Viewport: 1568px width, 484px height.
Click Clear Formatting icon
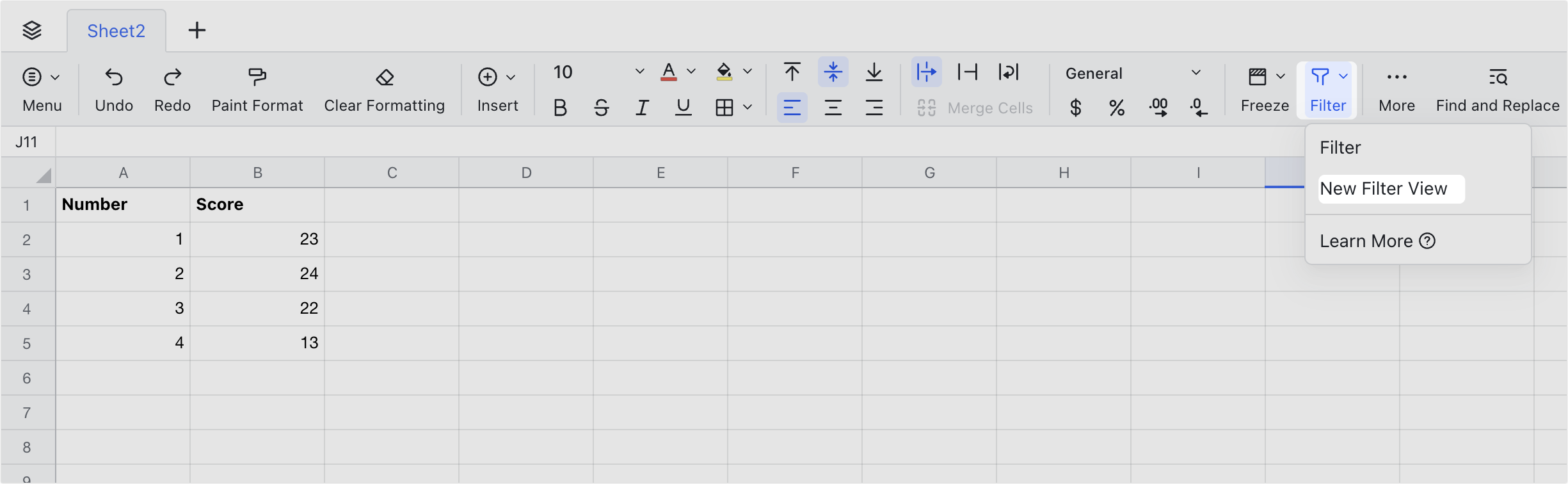(x=384, y=78)
